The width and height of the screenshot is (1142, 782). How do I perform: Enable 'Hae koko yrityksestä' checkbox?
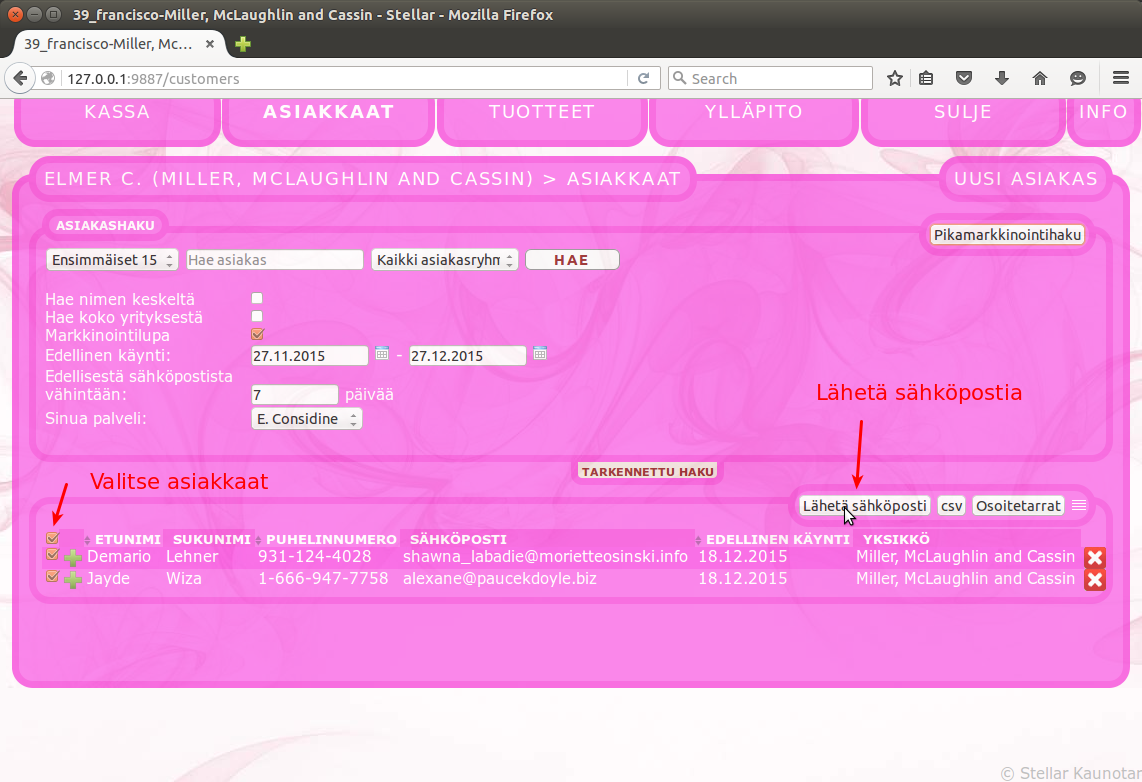[x=257, y=316]
